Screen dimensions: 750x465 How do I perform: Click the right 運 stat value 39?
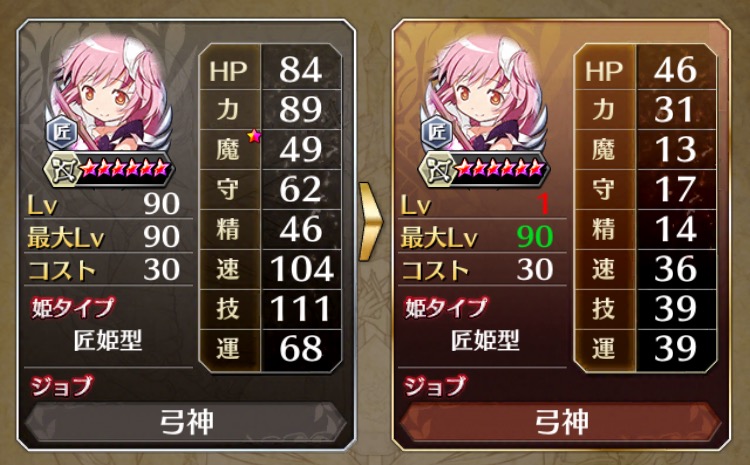click(x=675, y=348)
